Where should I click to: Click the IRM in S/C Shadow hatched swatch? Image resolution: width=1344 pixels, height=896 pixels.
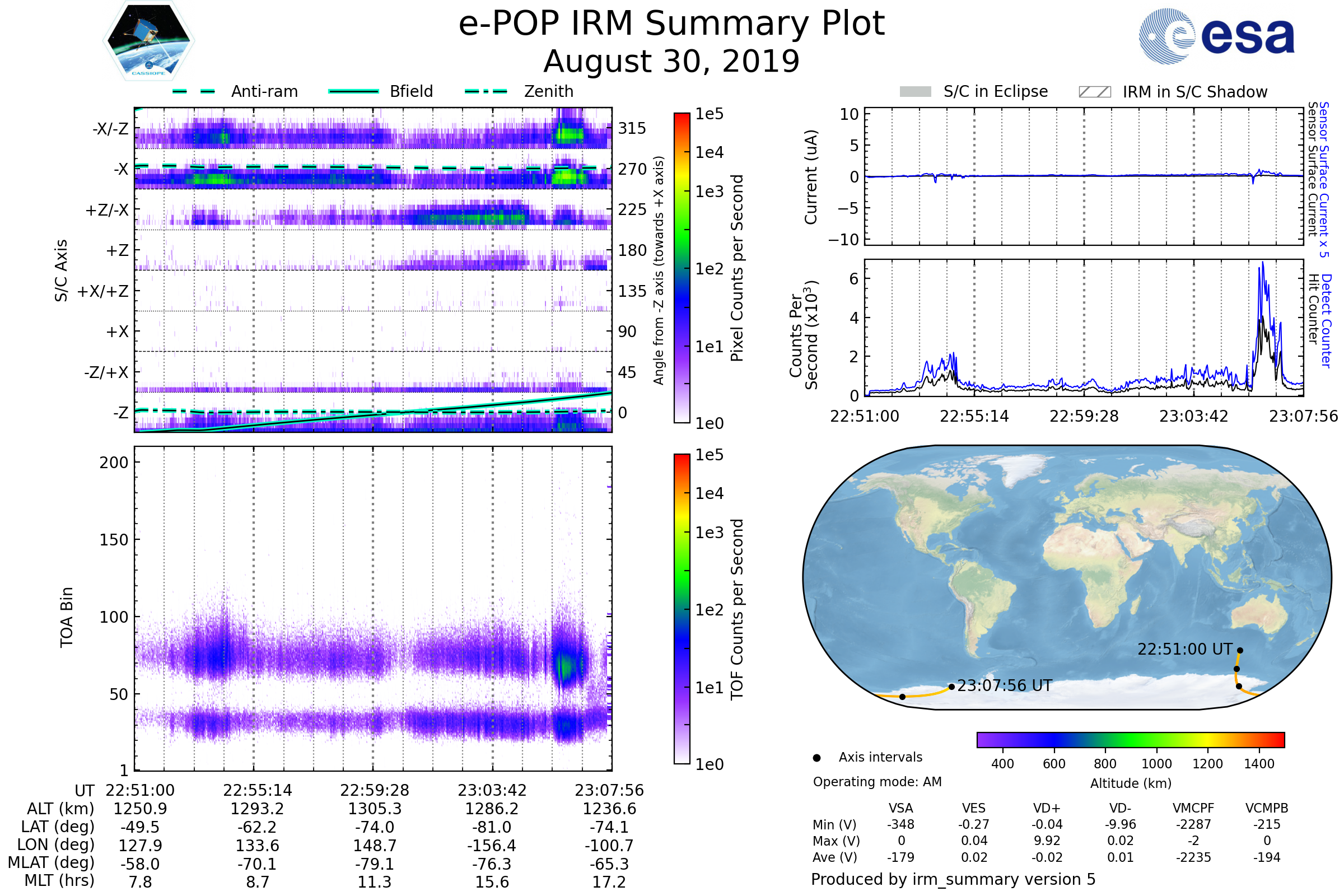click(1094, 92)
